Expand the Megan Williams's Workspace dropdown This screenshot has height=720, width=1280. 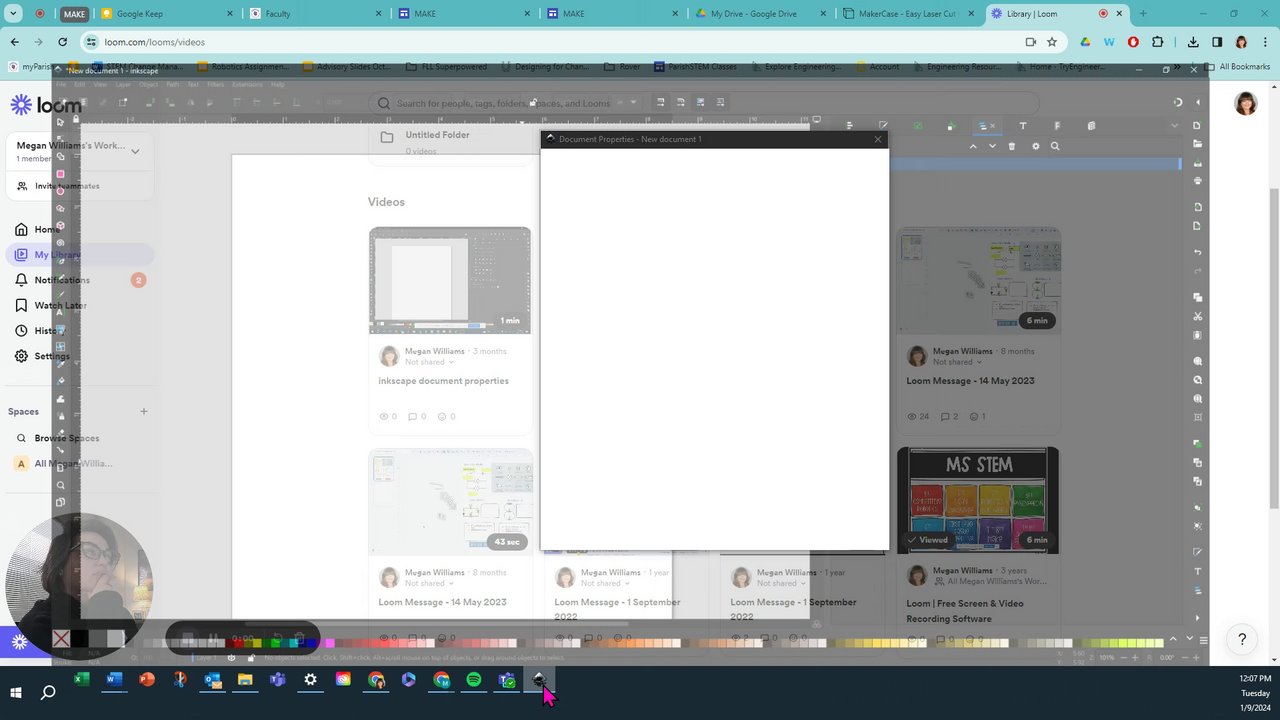pyautogui.click(x=135, y=151)
